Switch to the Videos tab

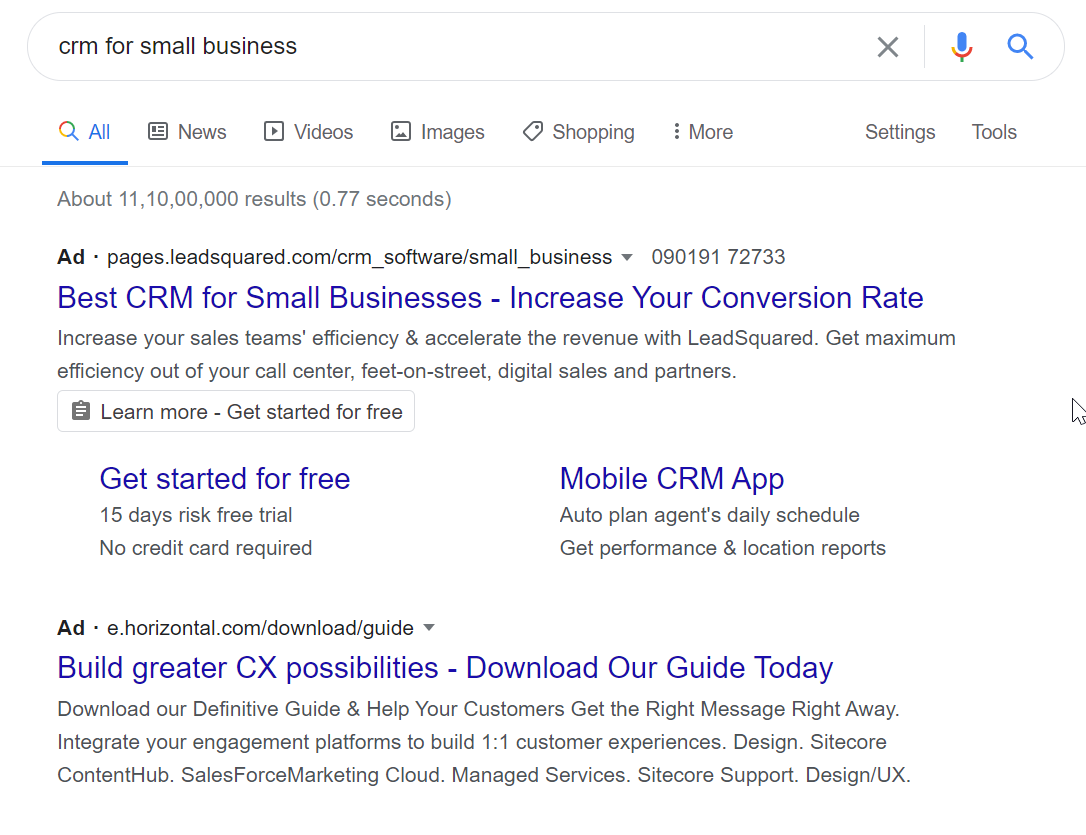[x=308, y=132]
